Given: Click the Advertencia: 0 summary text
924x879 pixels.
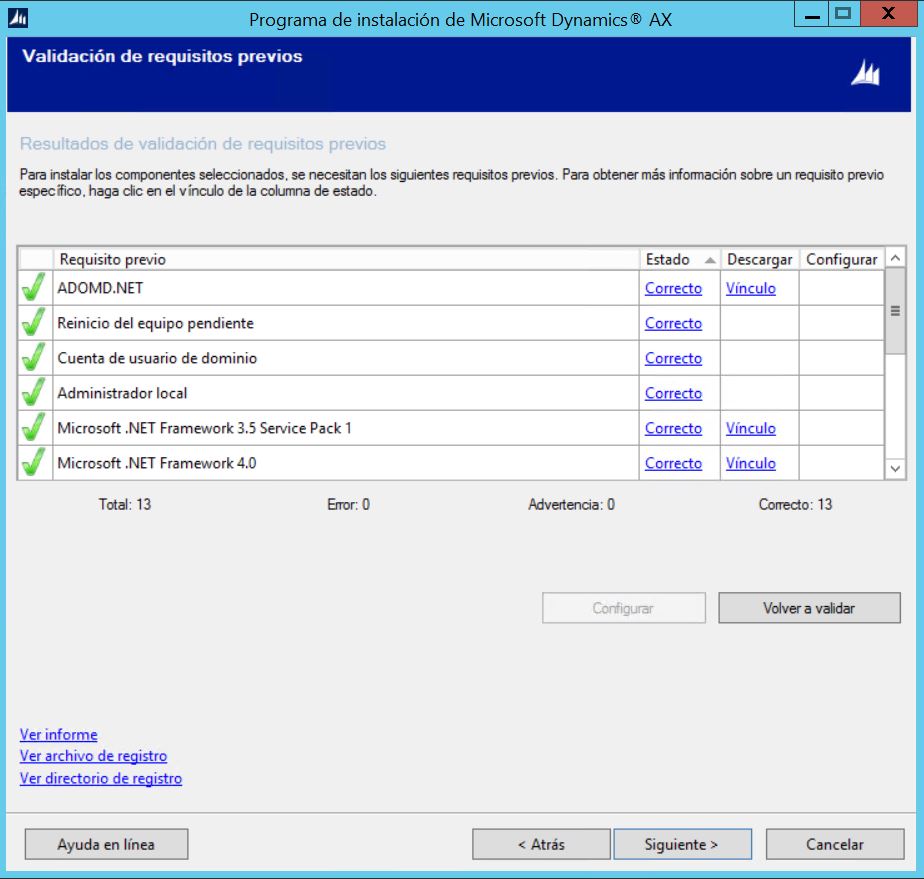Looking at the screenshot, I should coord(572,504).
